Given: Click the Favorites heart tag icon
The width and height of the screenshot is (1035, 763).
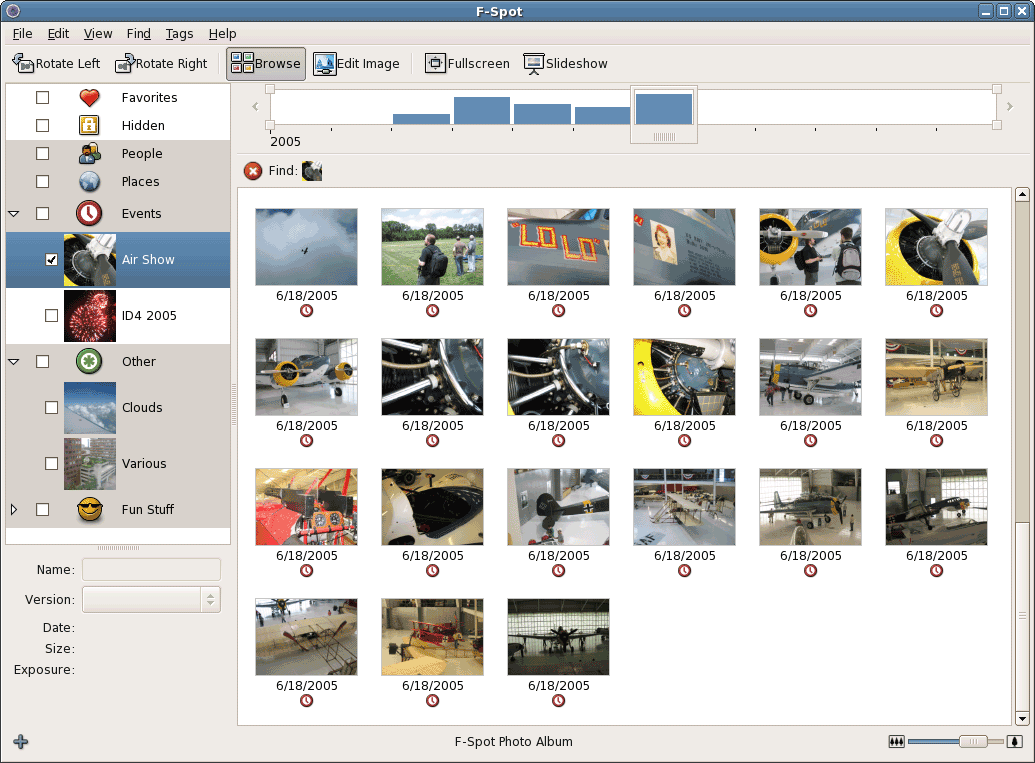Looking at the screenshot, I should click(89, 97).
